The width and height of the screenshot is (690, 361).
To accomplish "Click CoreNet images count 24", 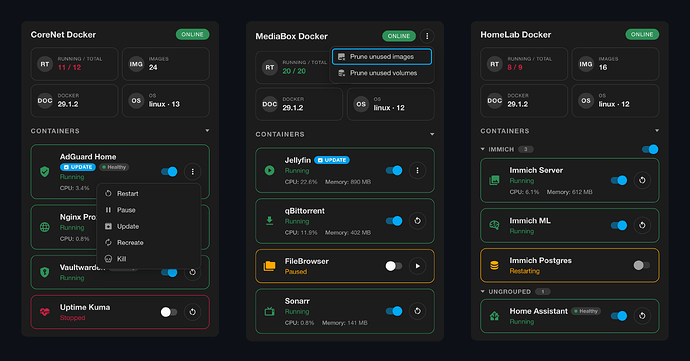I will pyautogui.click(x=153, y=67).
